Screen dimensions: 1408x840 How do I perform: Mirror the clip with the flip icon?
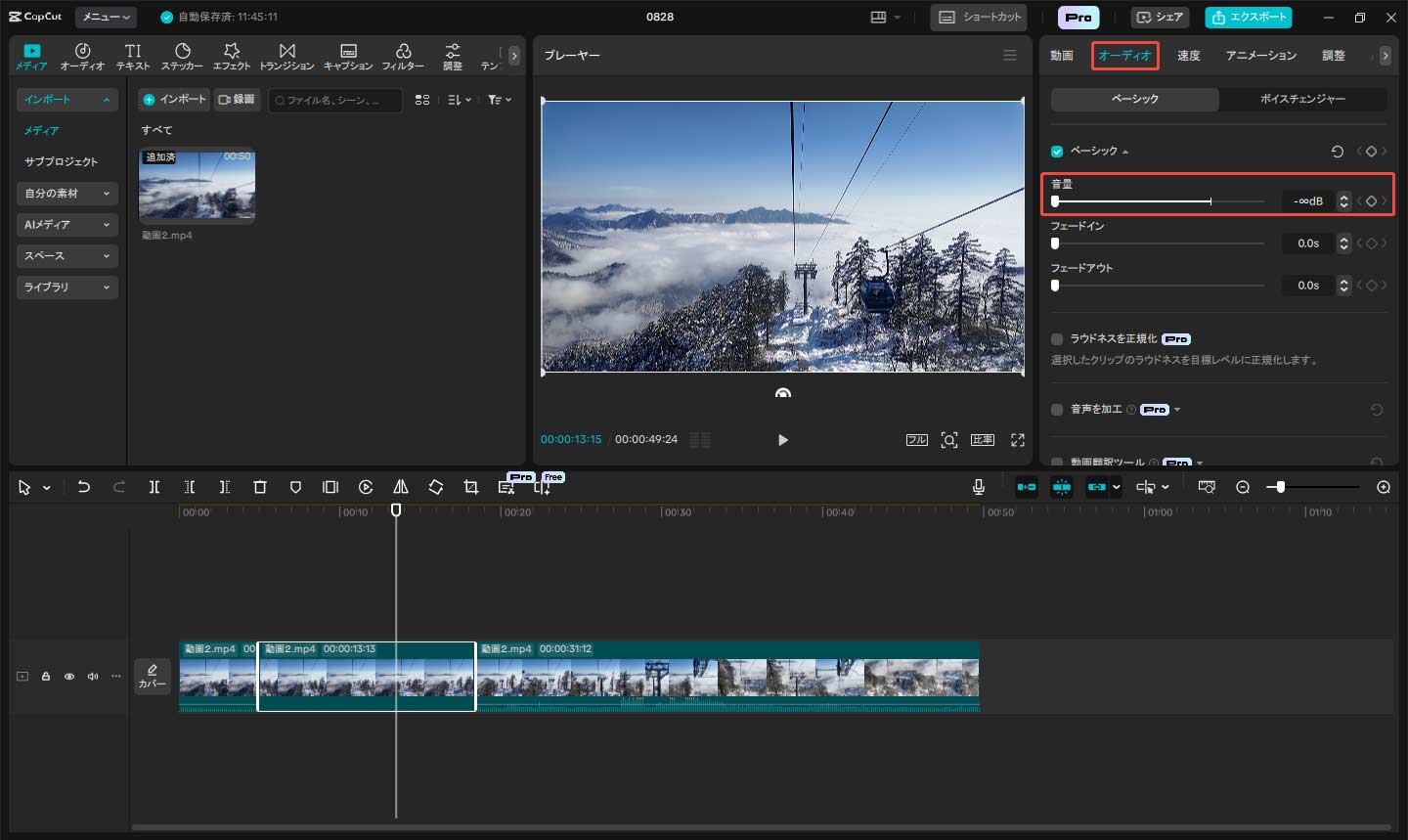coord(401,487)
